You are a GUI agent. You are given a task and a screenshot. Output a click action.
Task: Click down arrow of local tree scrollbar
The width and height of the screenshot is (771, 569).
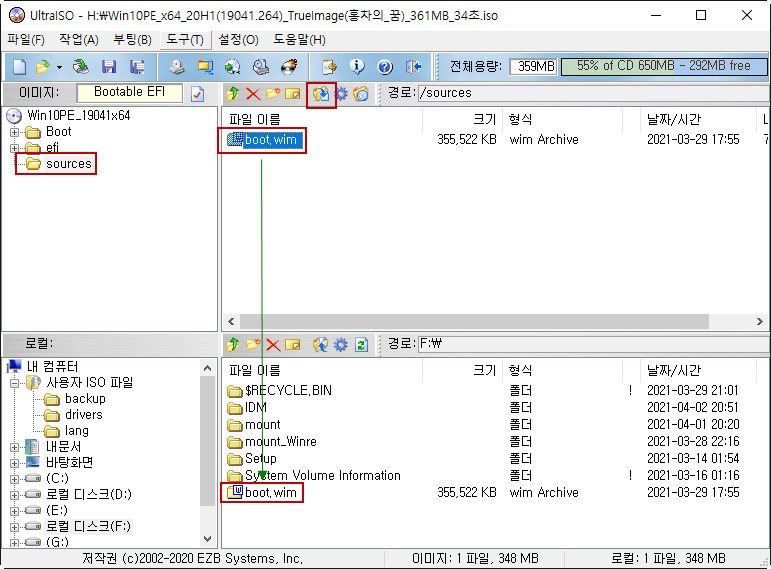click(x=208, y=539)
